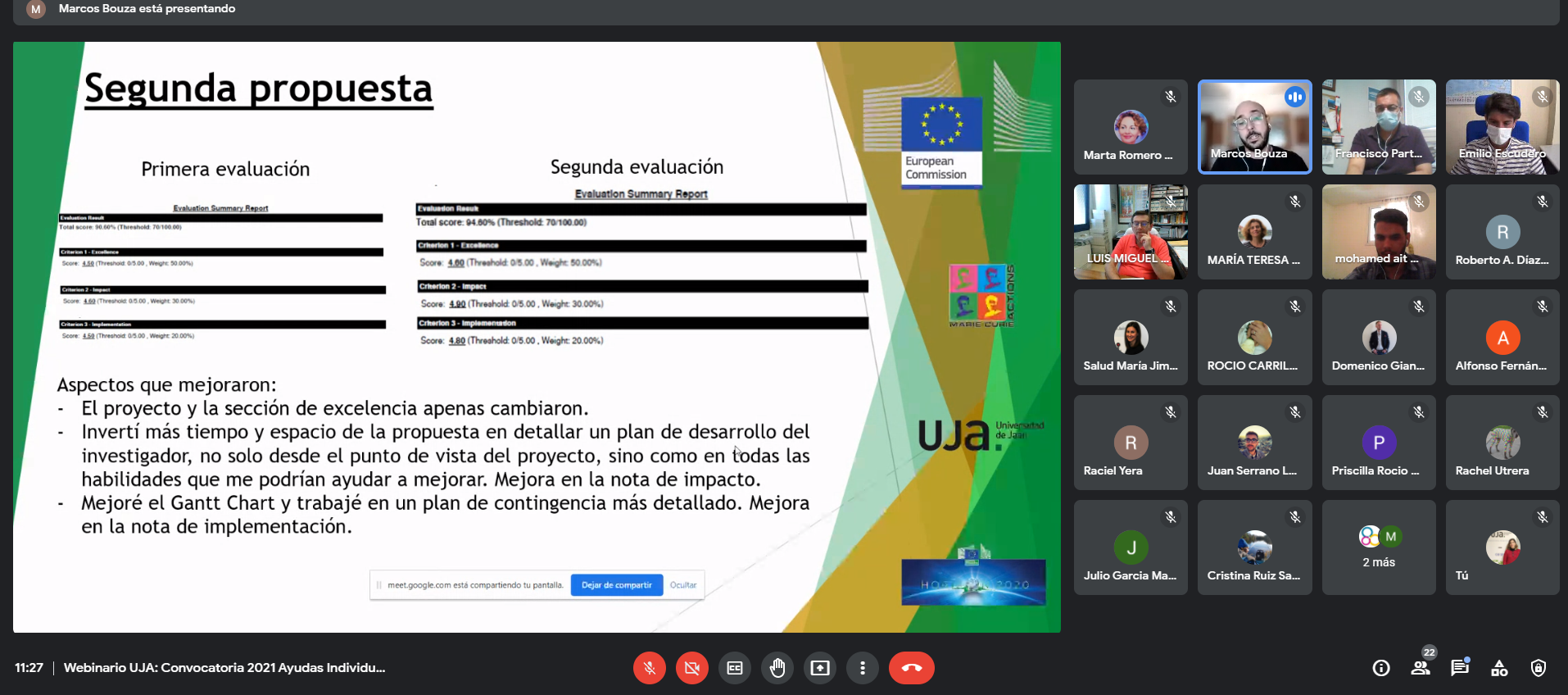Screen dimensions: 1568x695
Task: Toggle closed captions
Action: point(735,668)
